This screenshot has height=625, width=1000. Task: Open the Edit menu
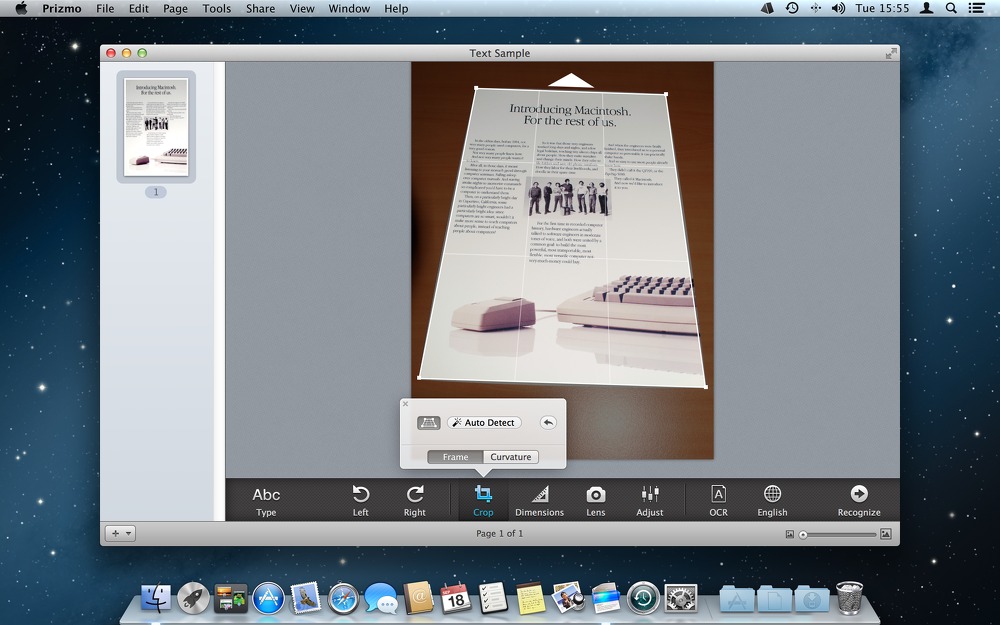138,8
